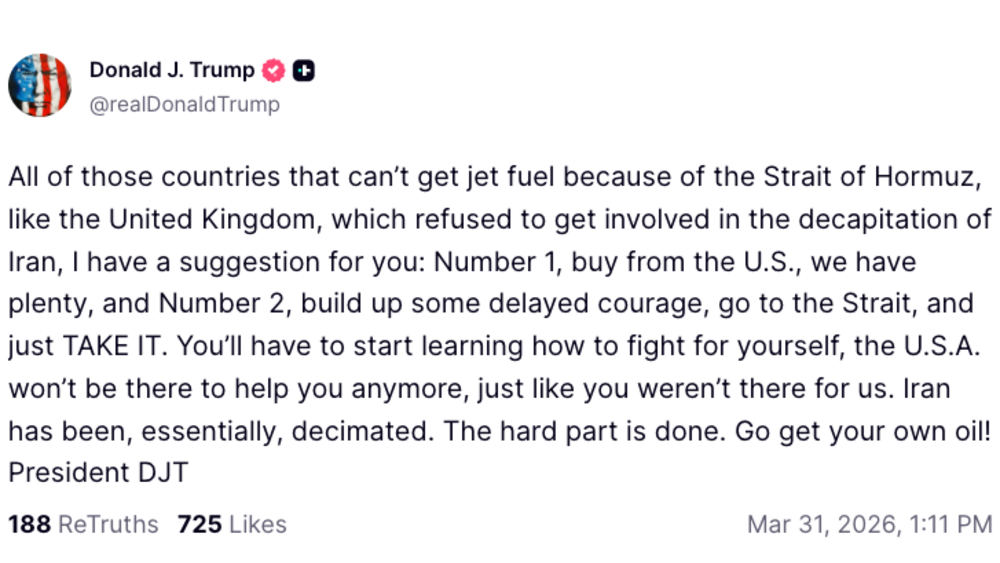Click the pink verified checkmark badge

pyautogui.click(x=273, y=71)
